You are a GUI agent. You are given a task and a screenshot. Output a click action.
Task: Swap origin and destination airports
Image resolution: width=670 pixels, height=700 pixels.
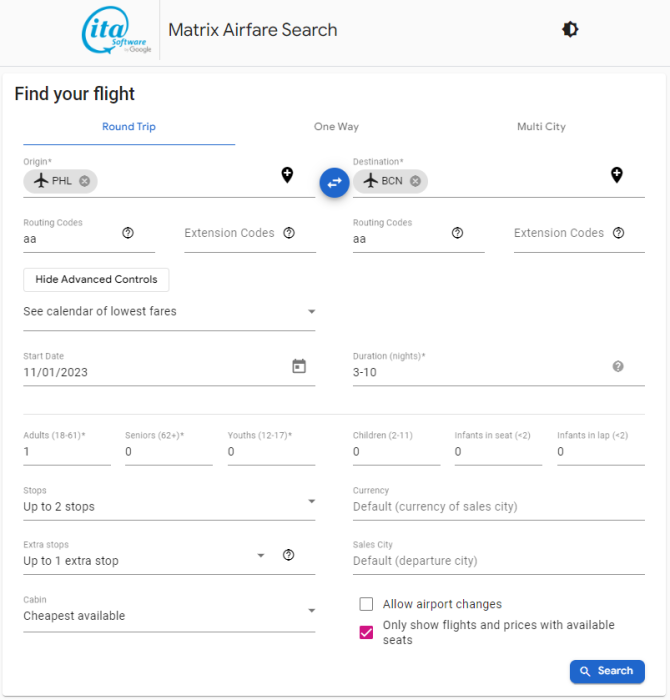coord(334,182)
